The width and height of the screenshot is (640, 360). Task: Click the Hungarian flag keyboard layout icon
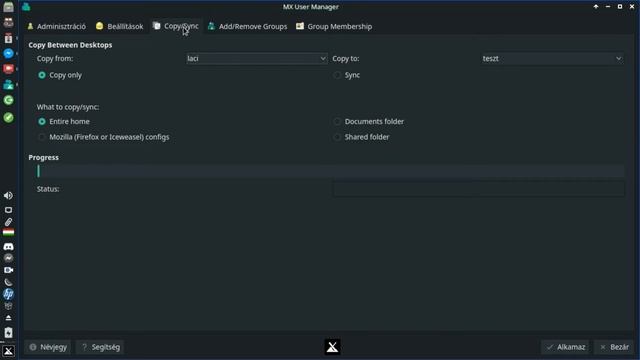(8, 233)
